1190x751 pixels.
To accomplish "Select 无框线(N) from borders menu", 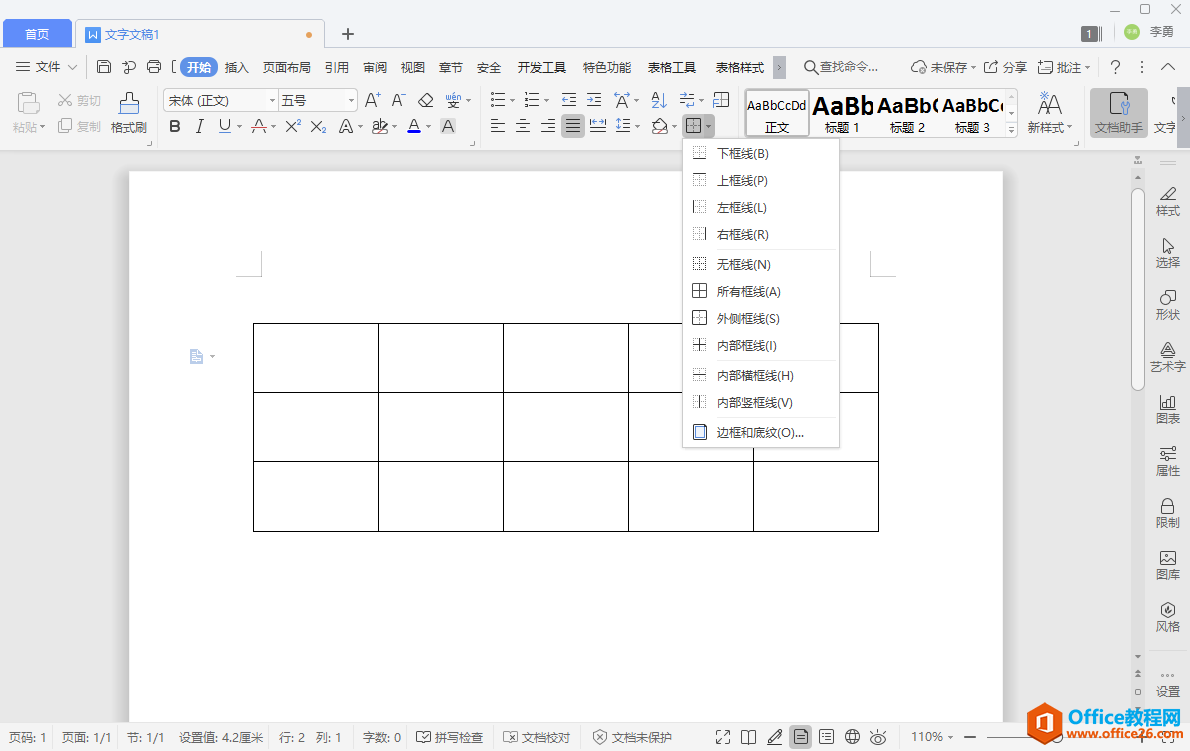I will point(761,264).
